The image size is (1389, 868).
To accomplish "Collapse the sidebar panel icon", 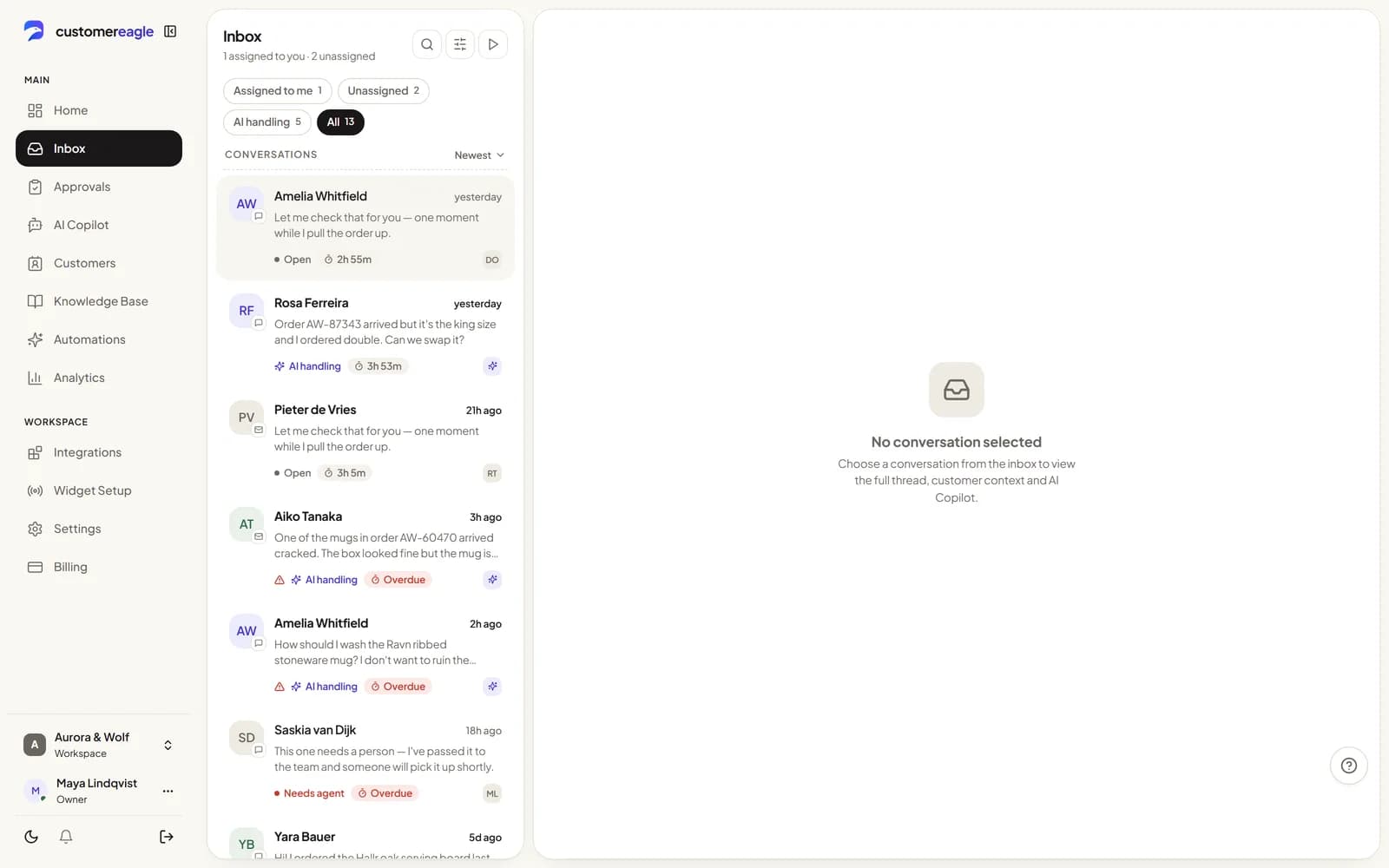I will click(171, 31).
